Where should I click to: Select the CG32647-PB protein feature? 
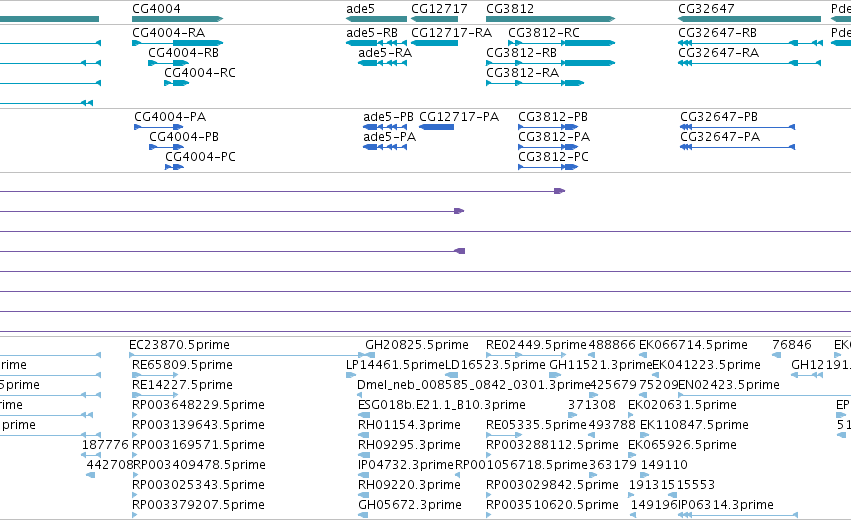click(738, 127)
